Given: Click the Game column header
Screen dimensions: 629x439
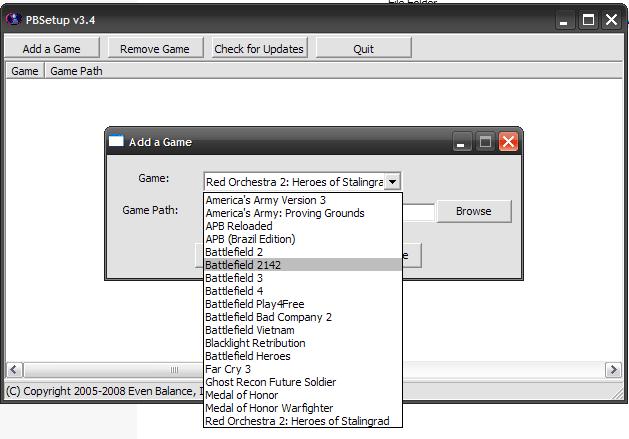Looking at the screenshot, I should point(25,71).
